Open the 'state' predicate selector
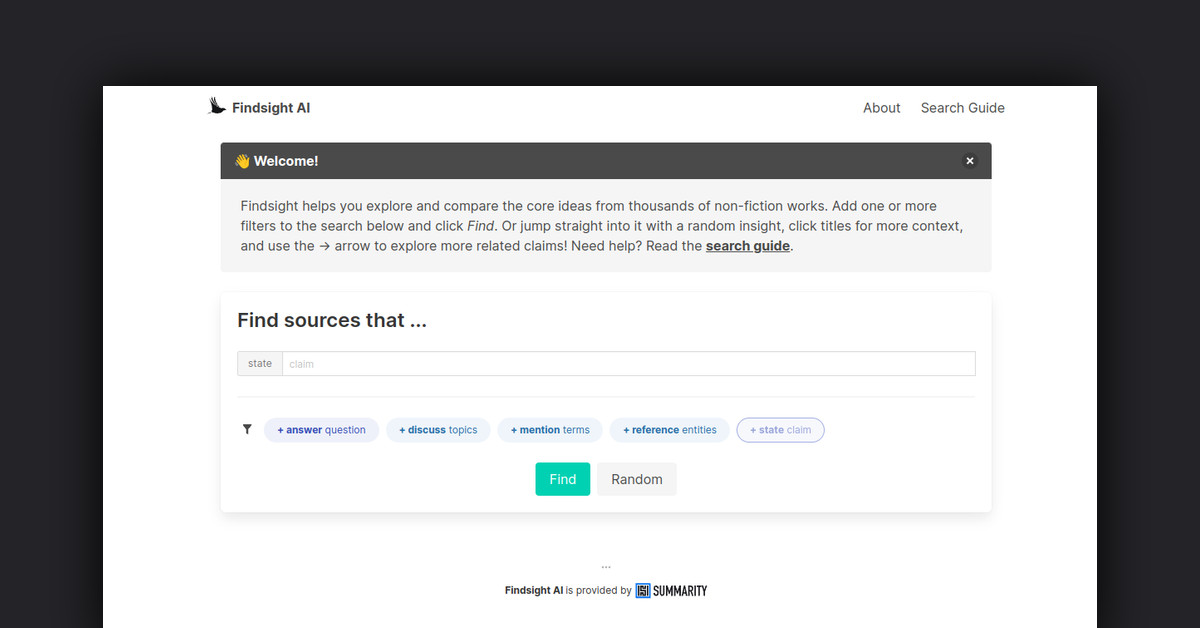 [259, 363]
